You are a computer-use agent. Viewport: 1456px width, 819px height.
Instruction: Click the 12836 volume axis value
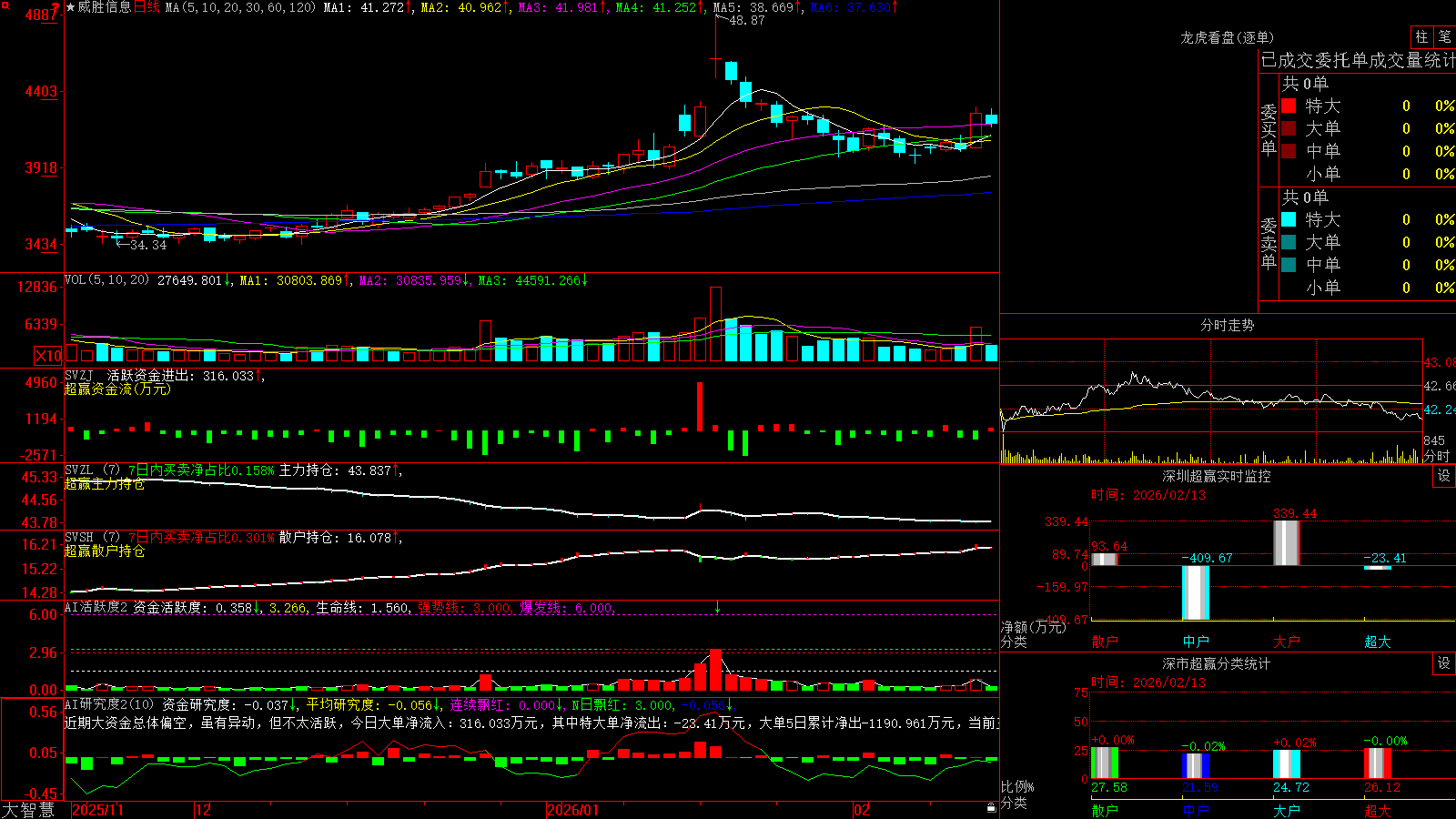tap(37, 287)
